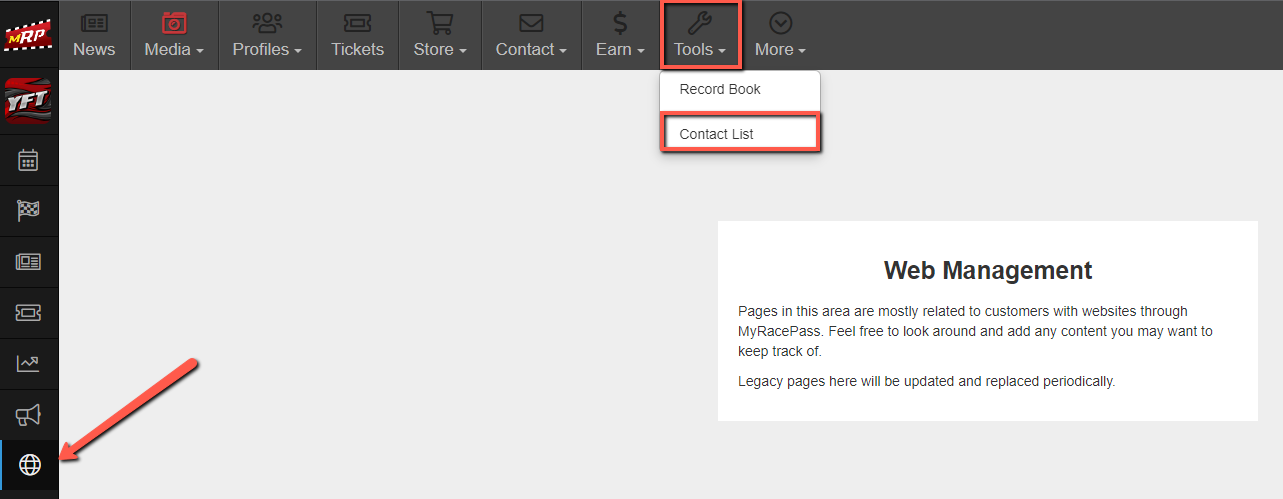Screen dimensions: 1283x499
Task: Open the globe web management icon
Action: [30, 465]
